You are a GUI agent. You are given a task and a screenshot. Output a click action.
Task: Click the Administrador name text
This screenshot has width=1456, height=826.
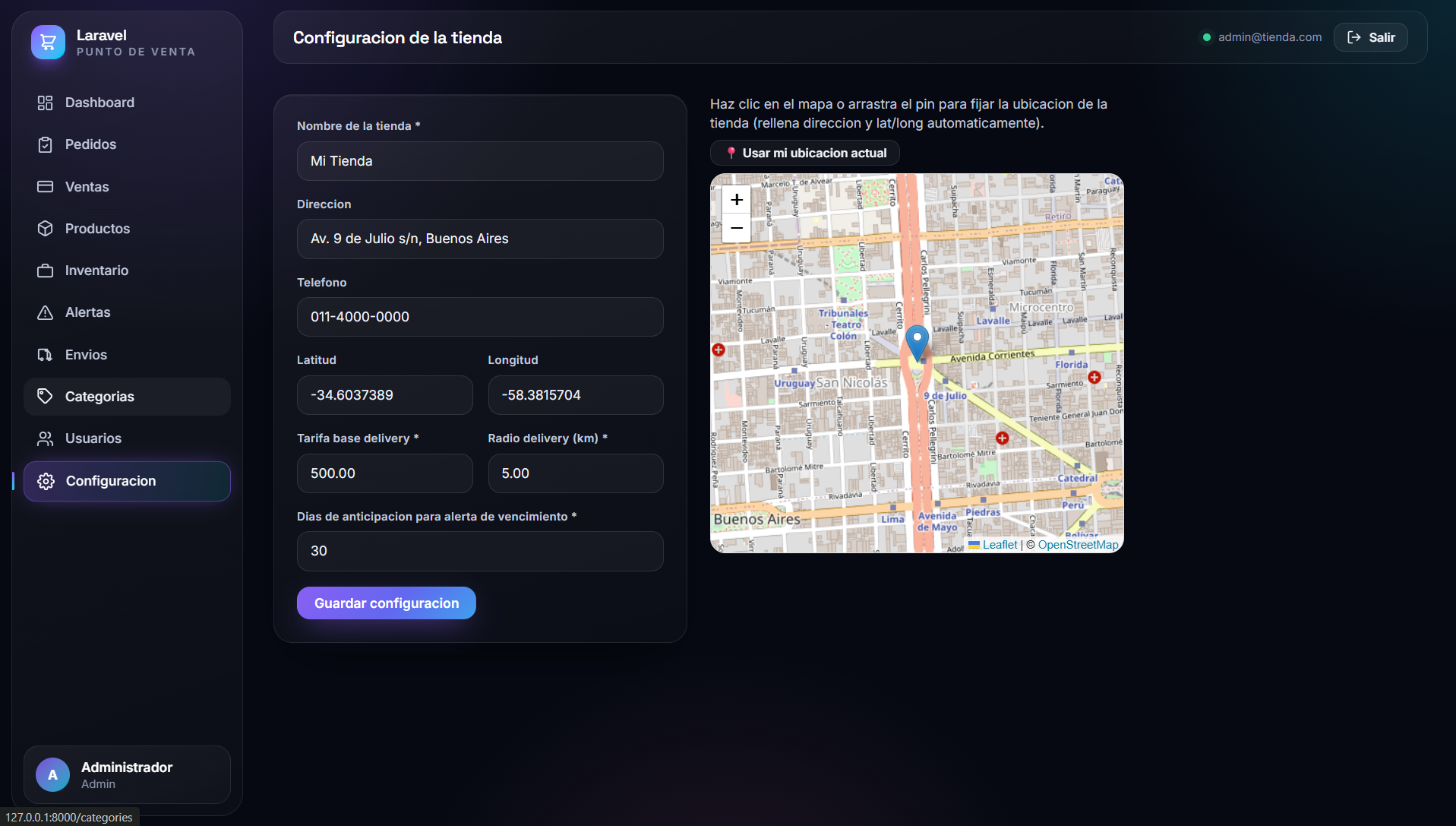pos(127,767)
